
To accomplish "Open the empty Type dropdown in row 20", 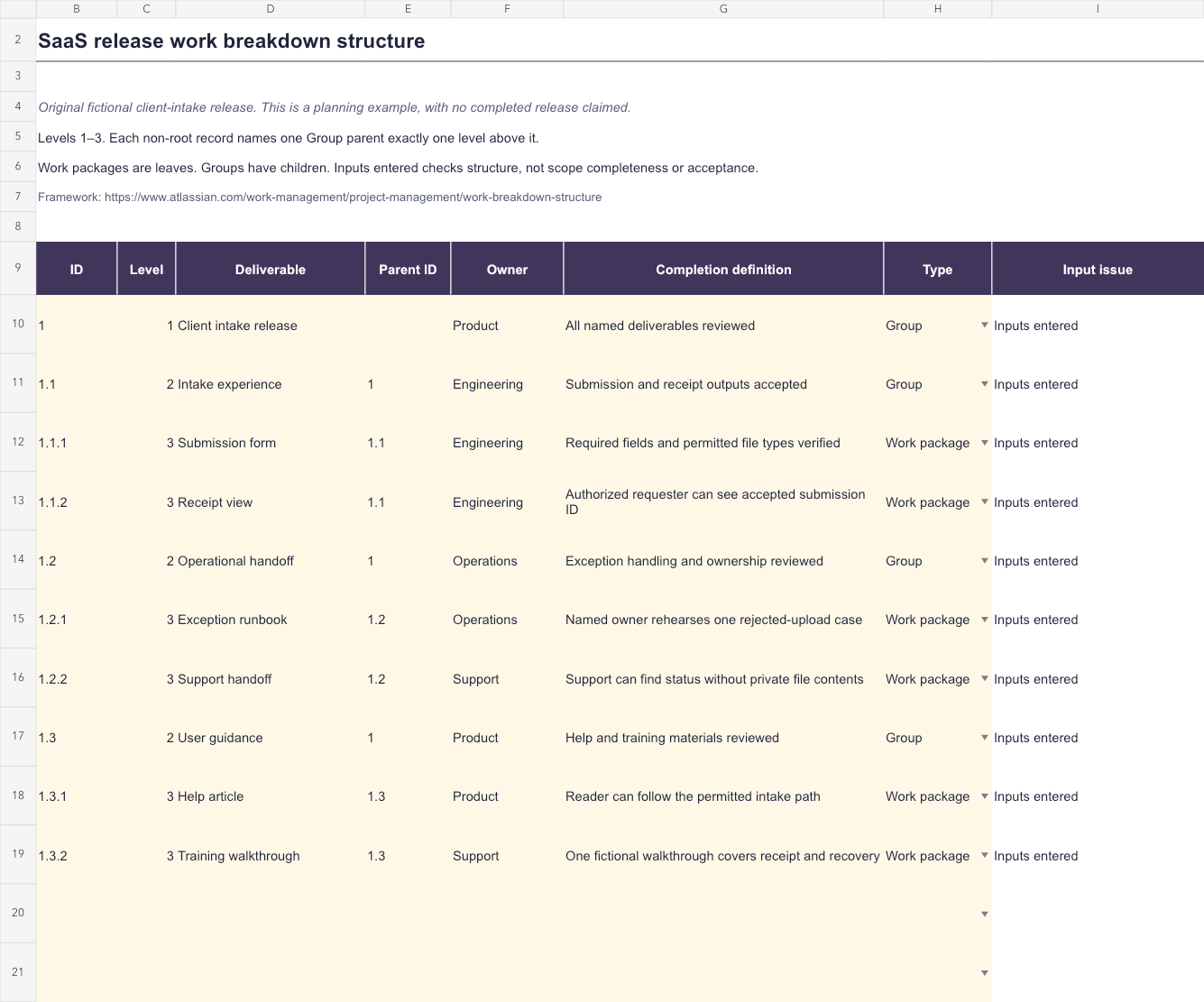I will pyautogui.click(x=984, y=915).
